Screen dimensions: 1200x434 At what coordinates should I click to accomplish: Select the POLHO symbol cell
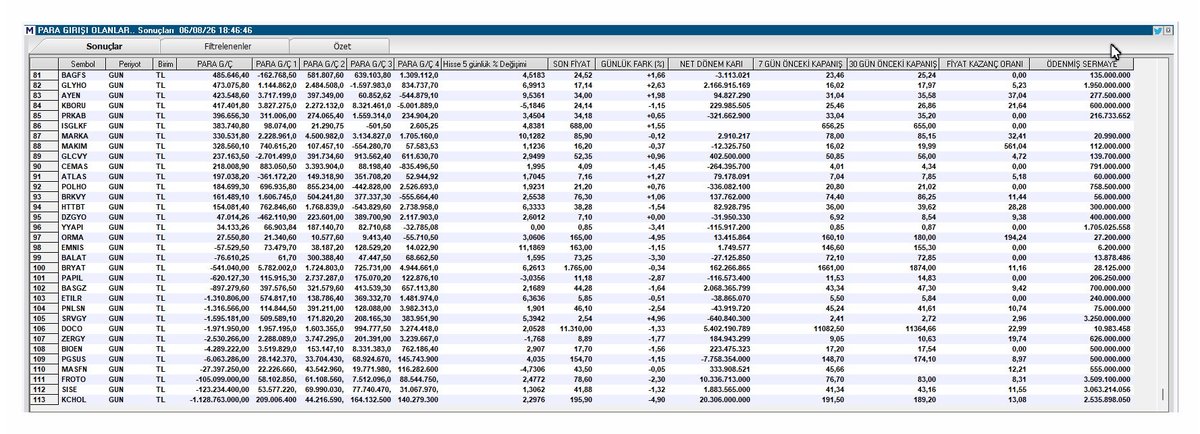(81, 186)
